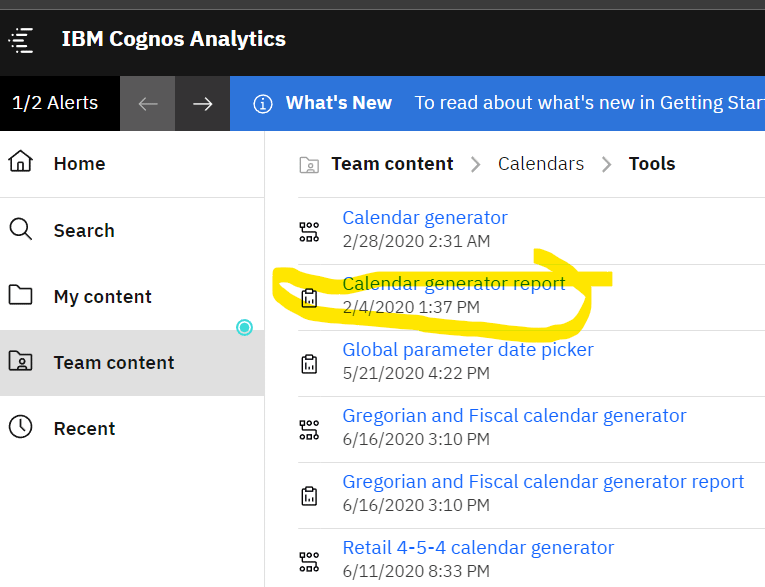
Task: Open Home from the sidebar
Action: tap(79, 164)
